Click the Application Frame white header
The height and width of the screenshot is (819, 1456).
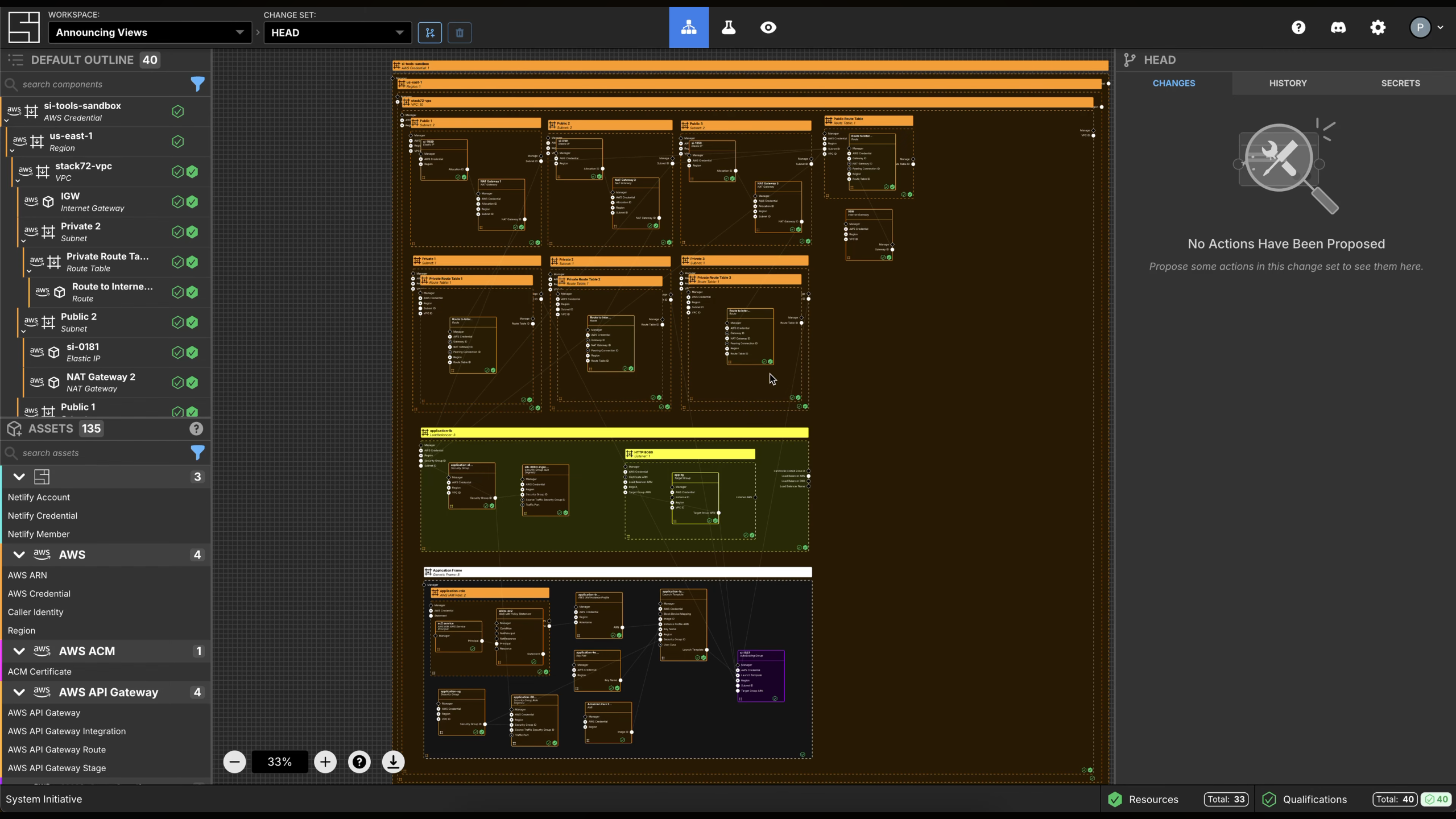pyautogui.click(x=618, y=572)
